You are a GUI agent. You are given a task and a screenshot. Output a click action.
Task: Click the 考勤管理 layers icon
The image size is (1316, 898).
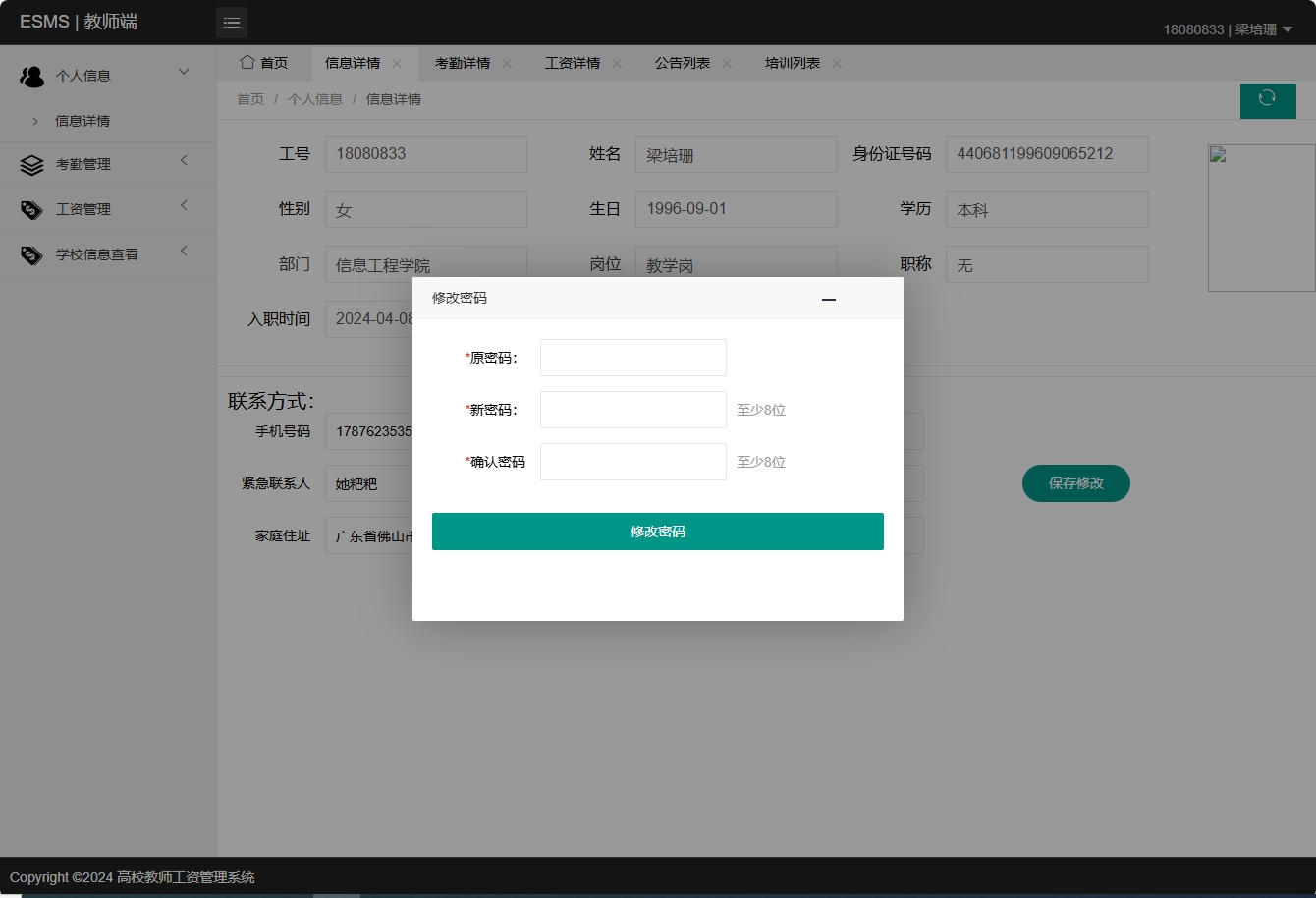(x=32, y=164)
